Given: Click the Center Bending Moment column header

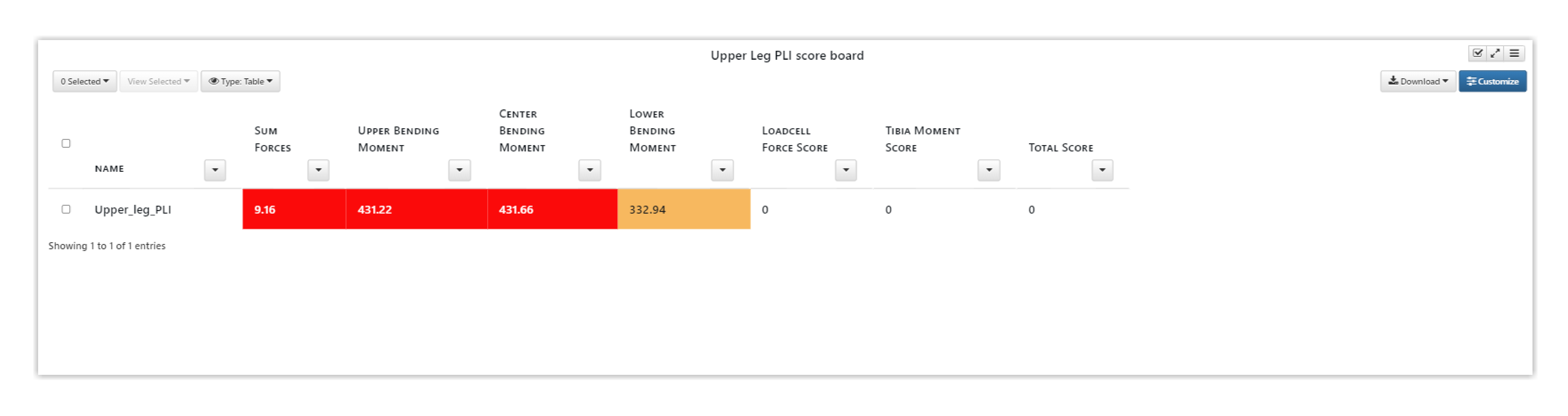Looking at the screenshot, I should [x=522, y=131].
